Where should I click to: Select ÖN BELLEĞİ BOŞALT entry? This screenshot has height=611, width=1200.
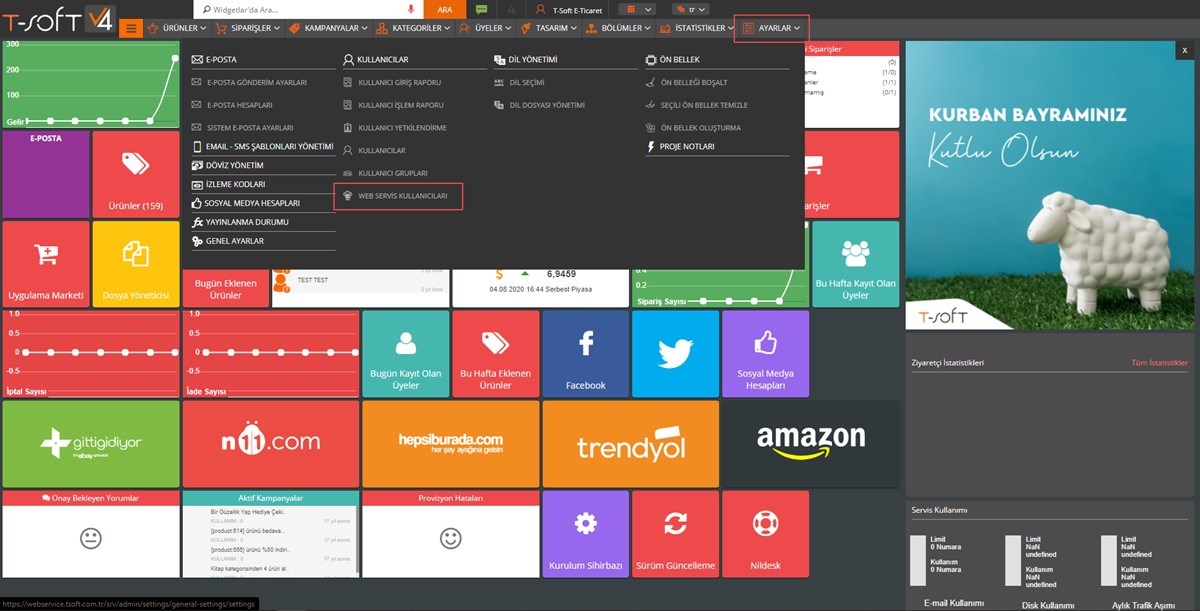click(687, 82)
